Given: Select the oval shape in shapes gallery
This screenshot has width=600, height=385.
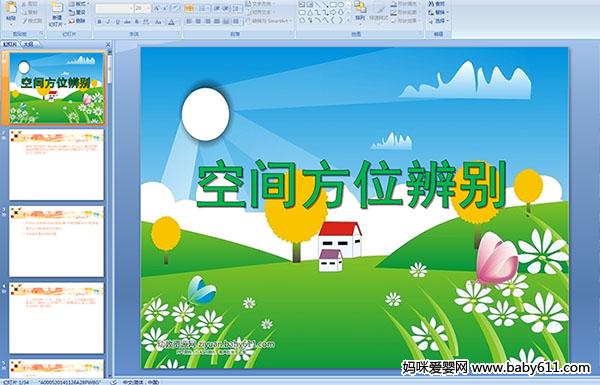Looking at the screenshot, I should [341, 4].
